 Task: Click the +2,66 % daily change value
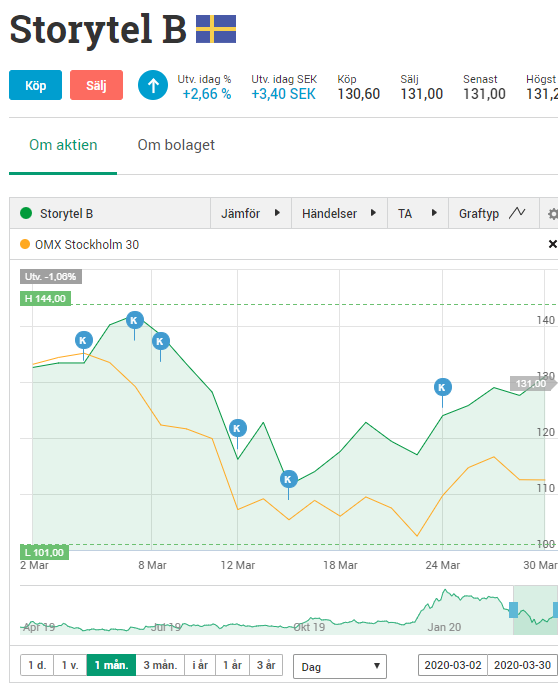point(207,94)
